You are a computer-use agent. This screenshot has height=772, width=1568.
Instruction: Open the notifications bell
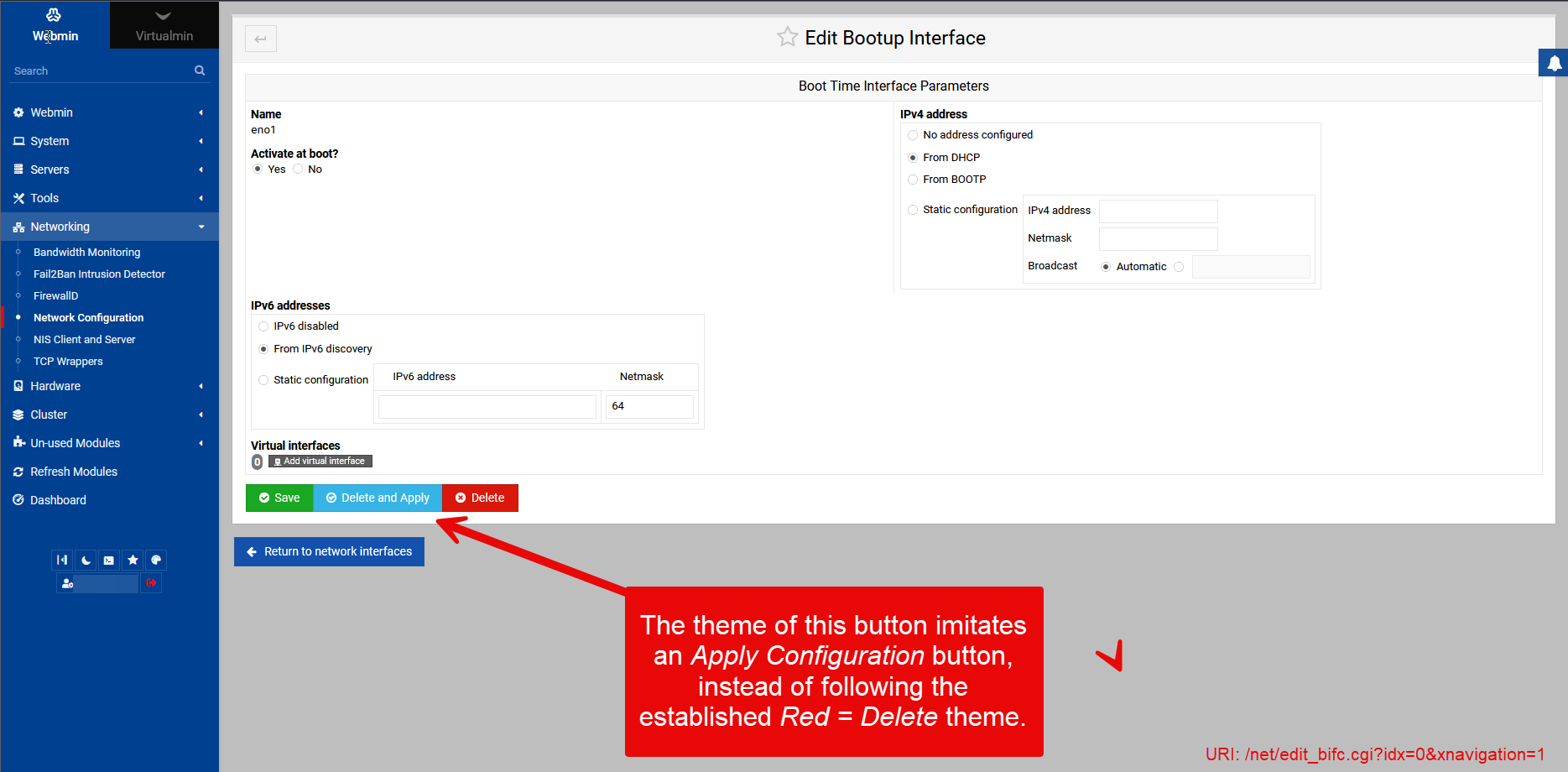(x=1554, y=63)
